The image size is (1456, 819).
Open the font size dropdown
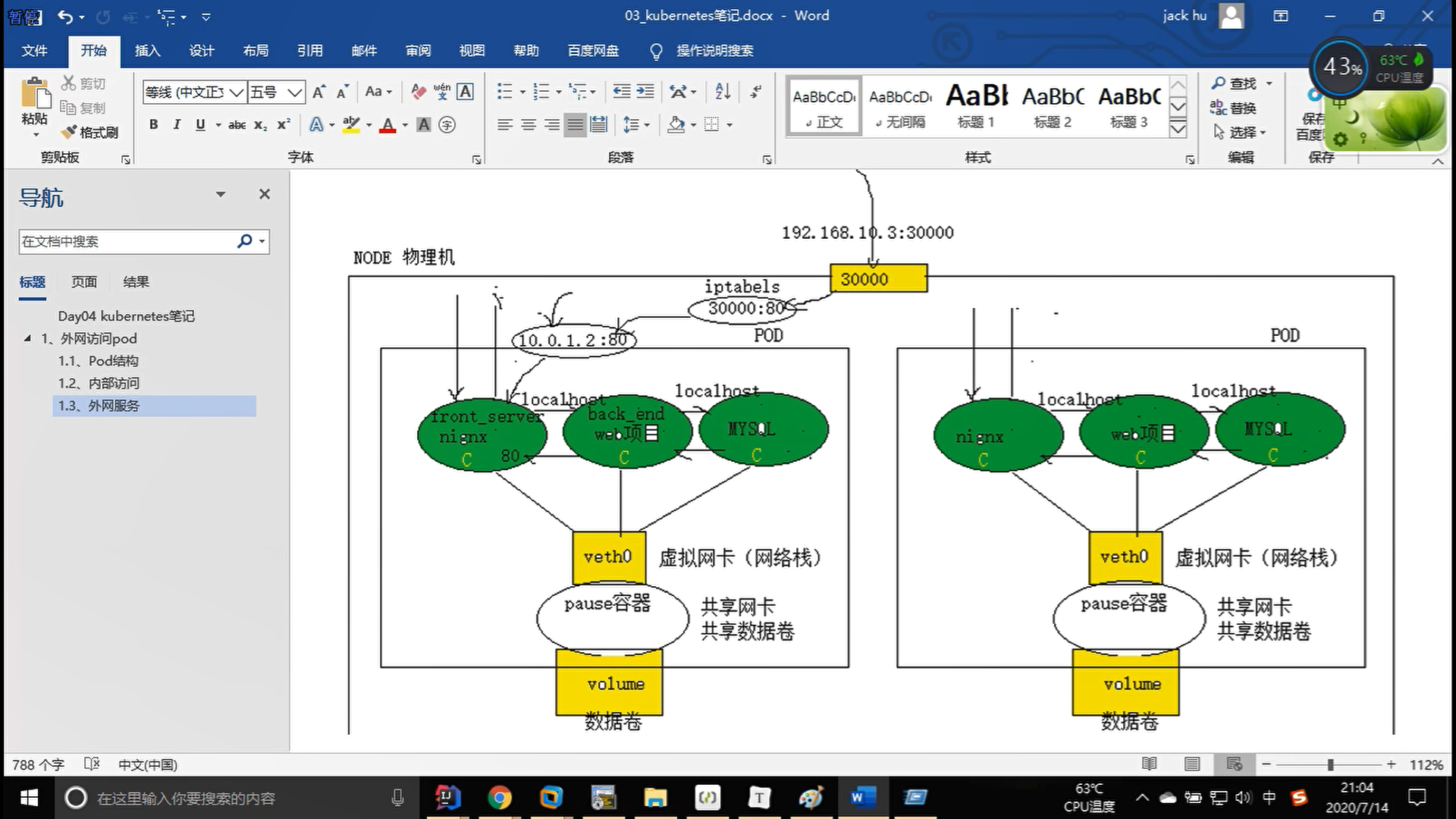point(295,93)
